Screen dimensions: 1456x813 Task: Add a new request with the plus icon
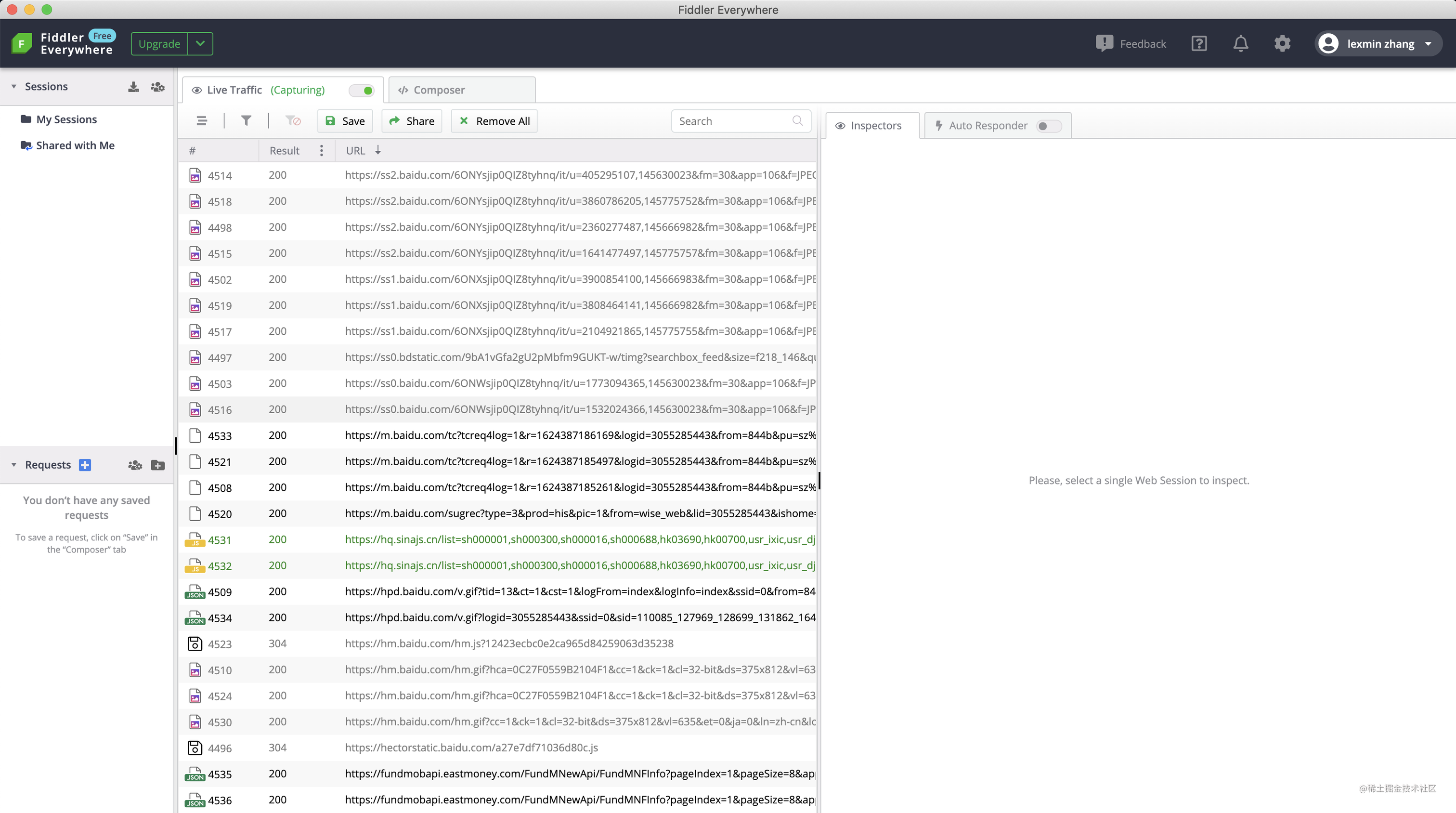[85, 465]
